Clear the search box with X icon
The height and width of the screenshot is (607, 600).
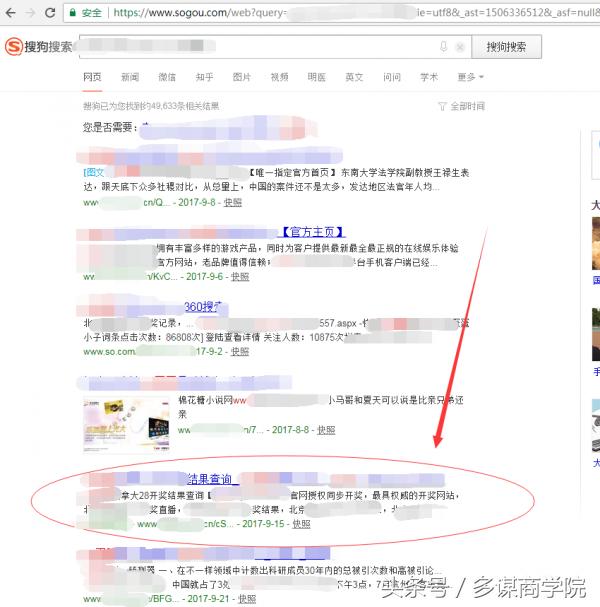coord(460,47)
